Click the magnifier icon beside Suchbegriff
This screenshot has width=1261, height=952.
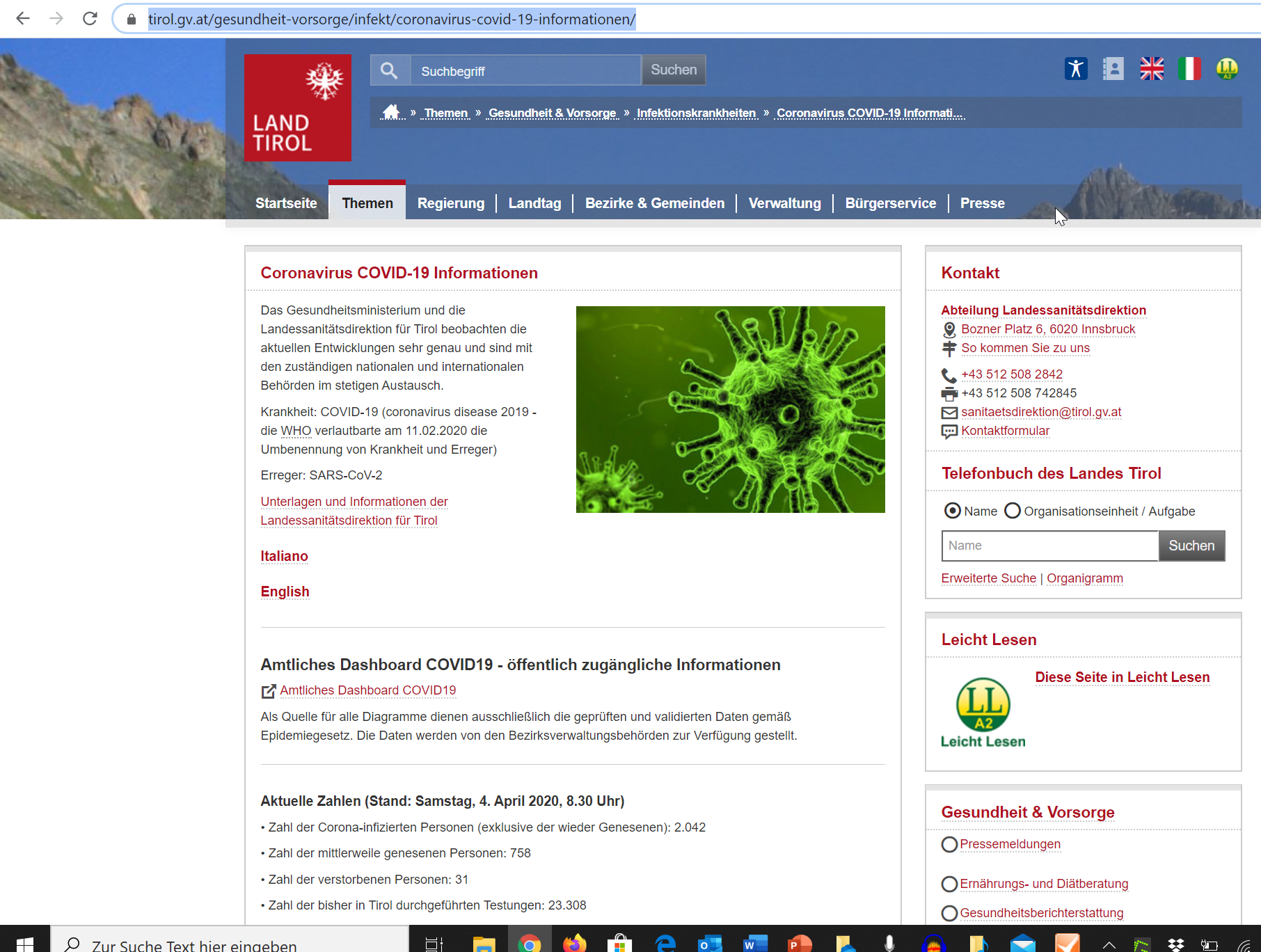click(x=390, y=70)
